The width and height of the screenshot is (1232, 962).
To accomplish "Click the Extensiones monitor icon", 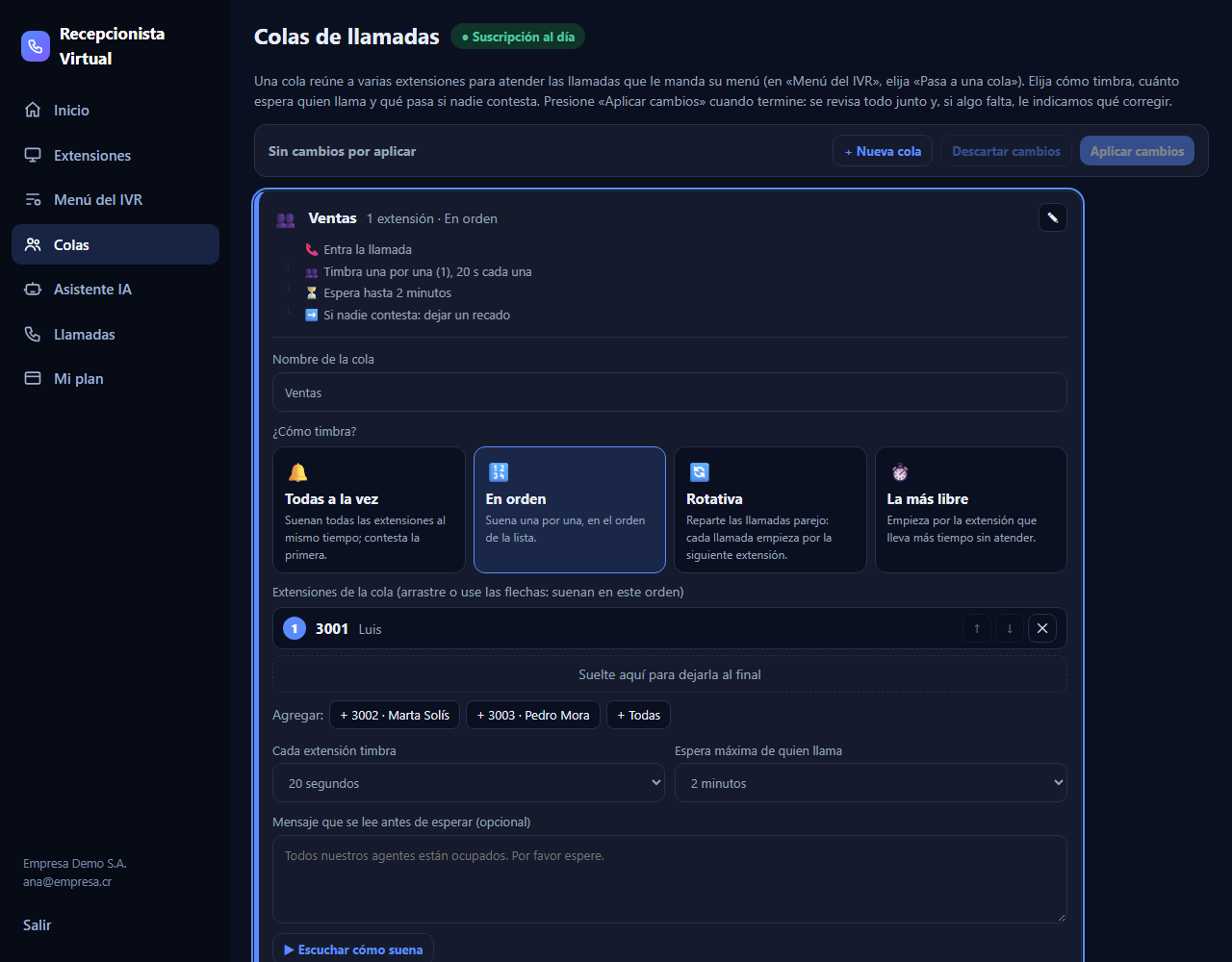I will pos(33,155).
